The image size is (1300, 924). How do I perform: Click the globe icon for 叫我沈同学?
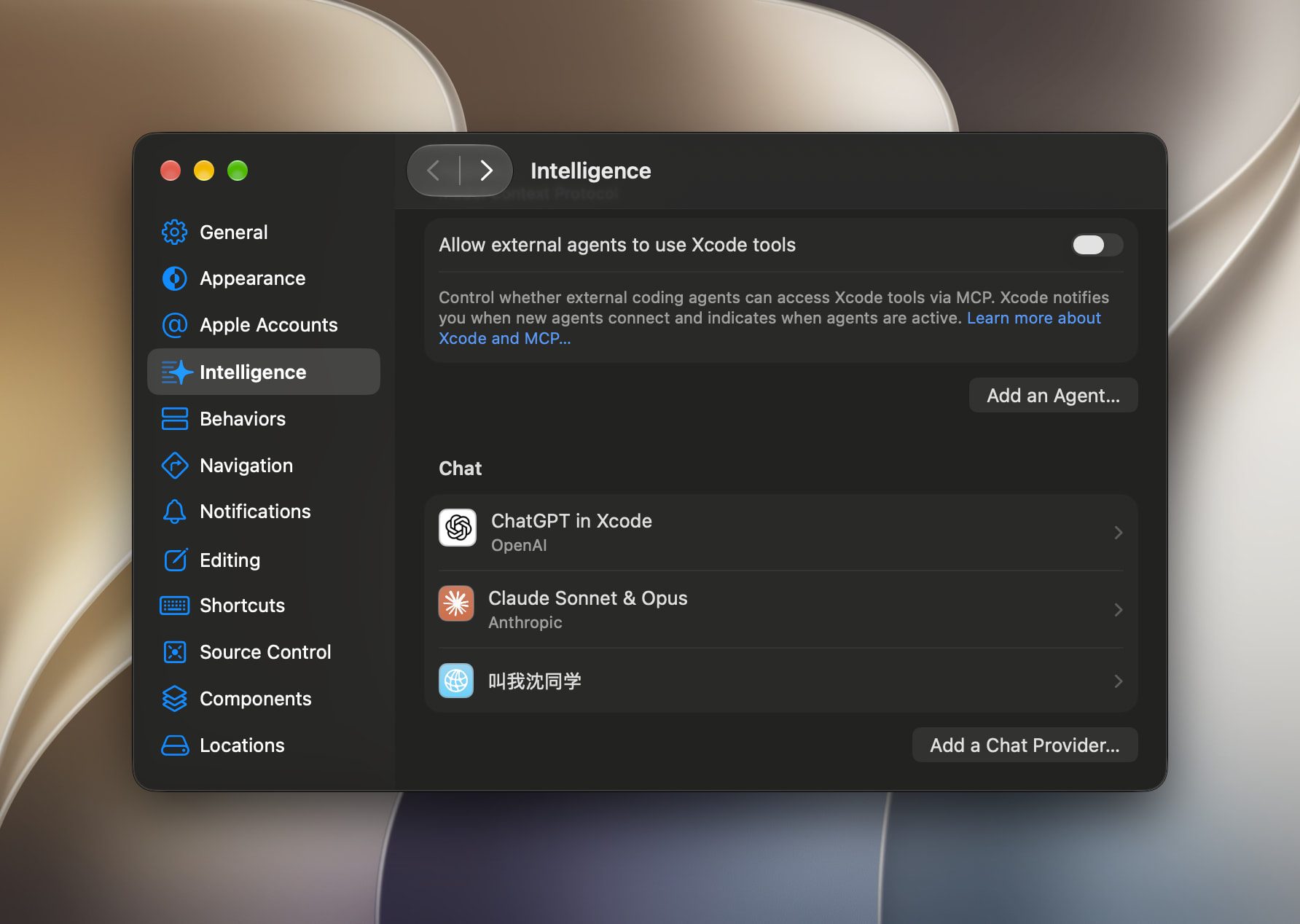point(456,681)
